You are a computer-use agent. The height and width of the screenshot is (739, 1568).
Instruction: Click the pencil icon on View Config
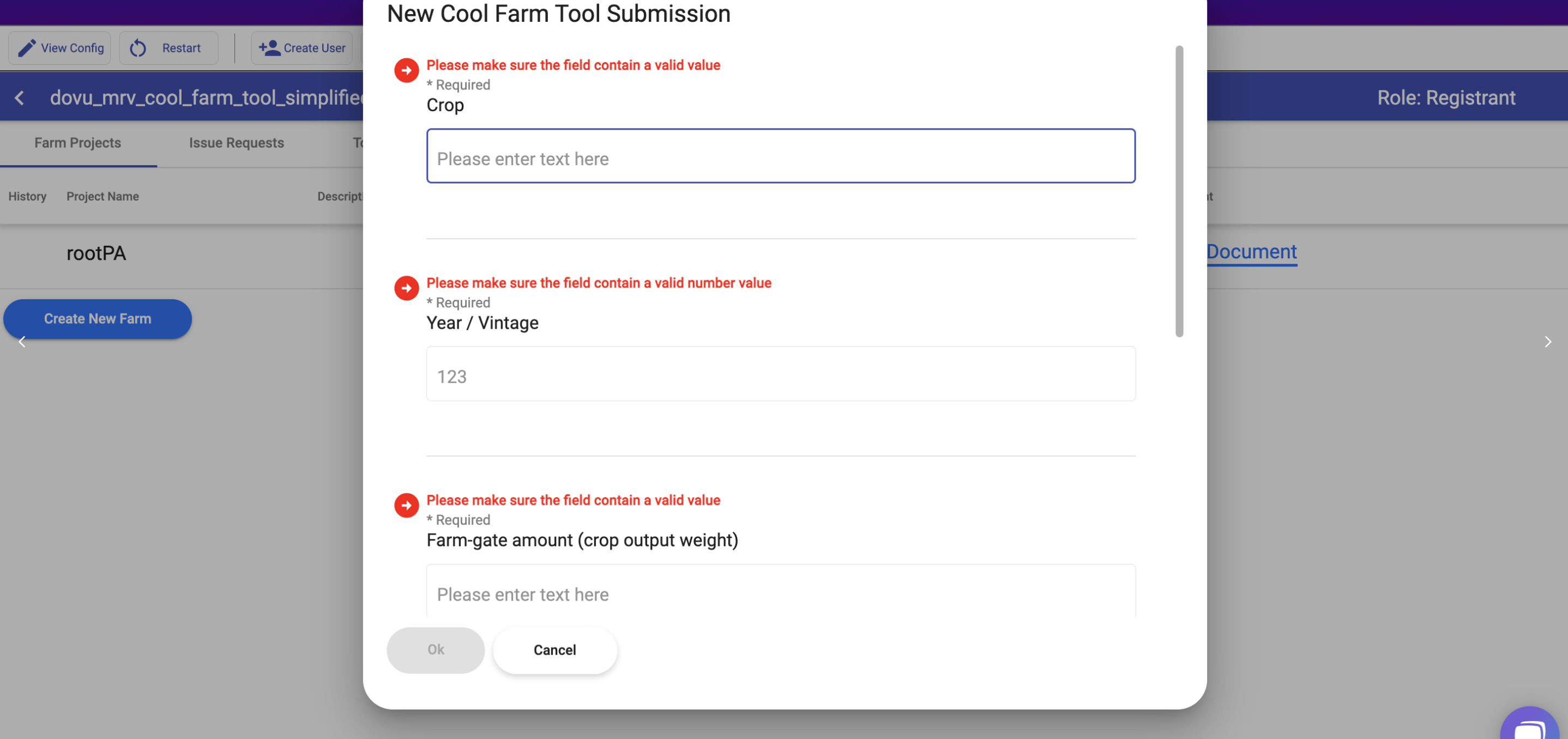pyautogui.click(x=26, y=48)
